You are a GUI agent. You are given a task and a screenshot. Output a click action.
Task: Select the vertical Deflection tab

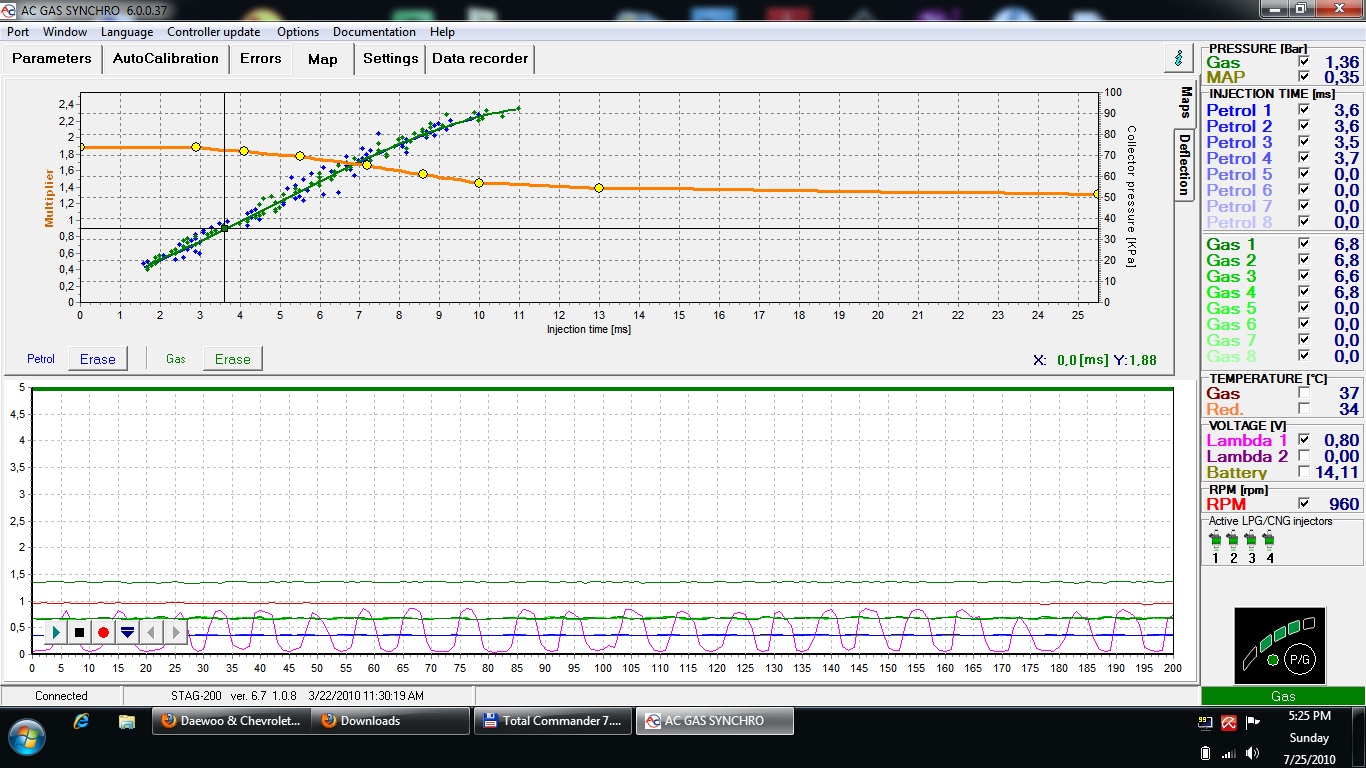click(1184, 164)
